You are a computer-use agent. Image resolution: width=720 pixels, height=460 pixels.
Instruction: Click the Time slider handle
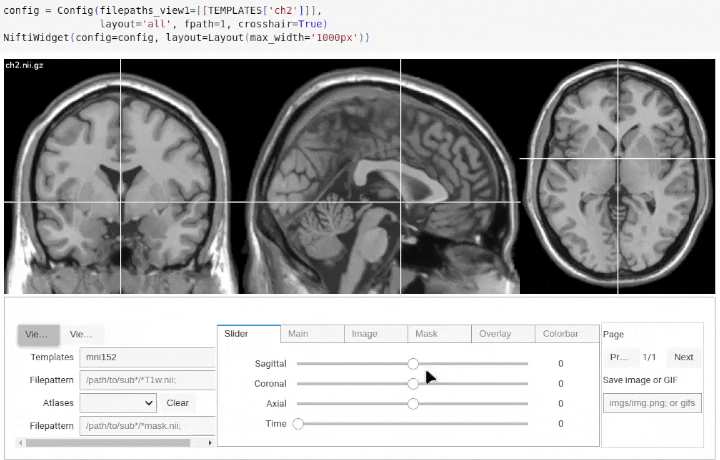click(298, 424)
